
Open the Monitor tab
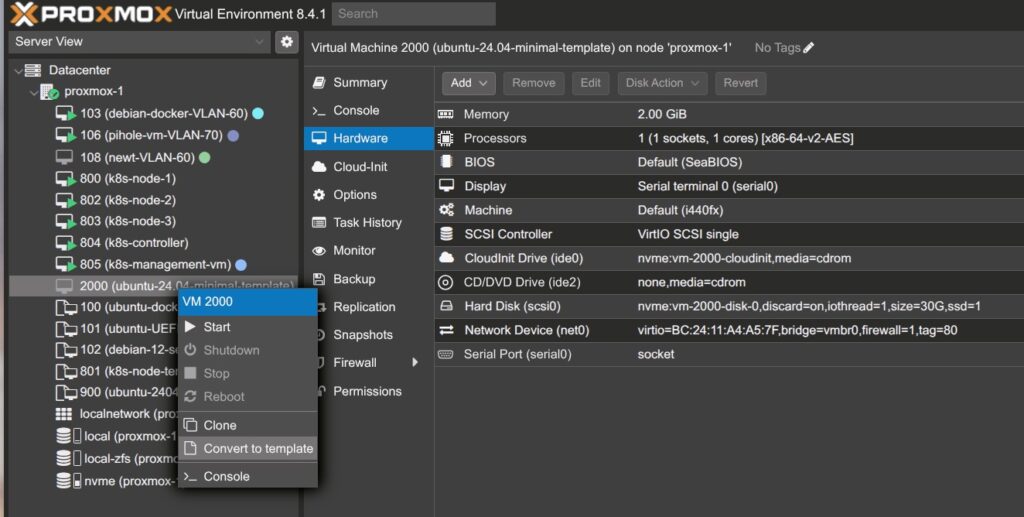369,251
